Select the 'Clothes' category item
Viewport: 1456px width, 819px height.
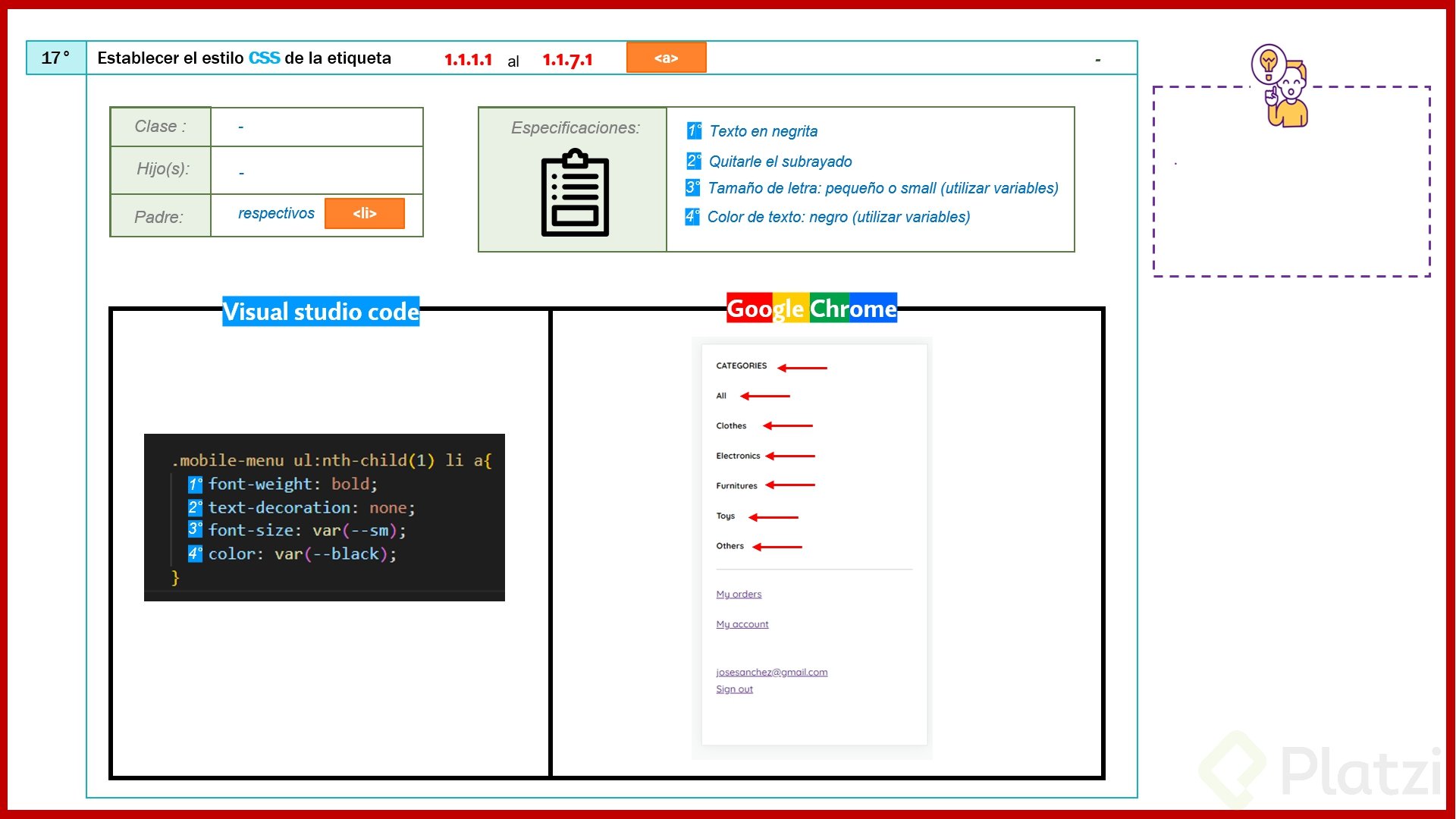point(730,425)
